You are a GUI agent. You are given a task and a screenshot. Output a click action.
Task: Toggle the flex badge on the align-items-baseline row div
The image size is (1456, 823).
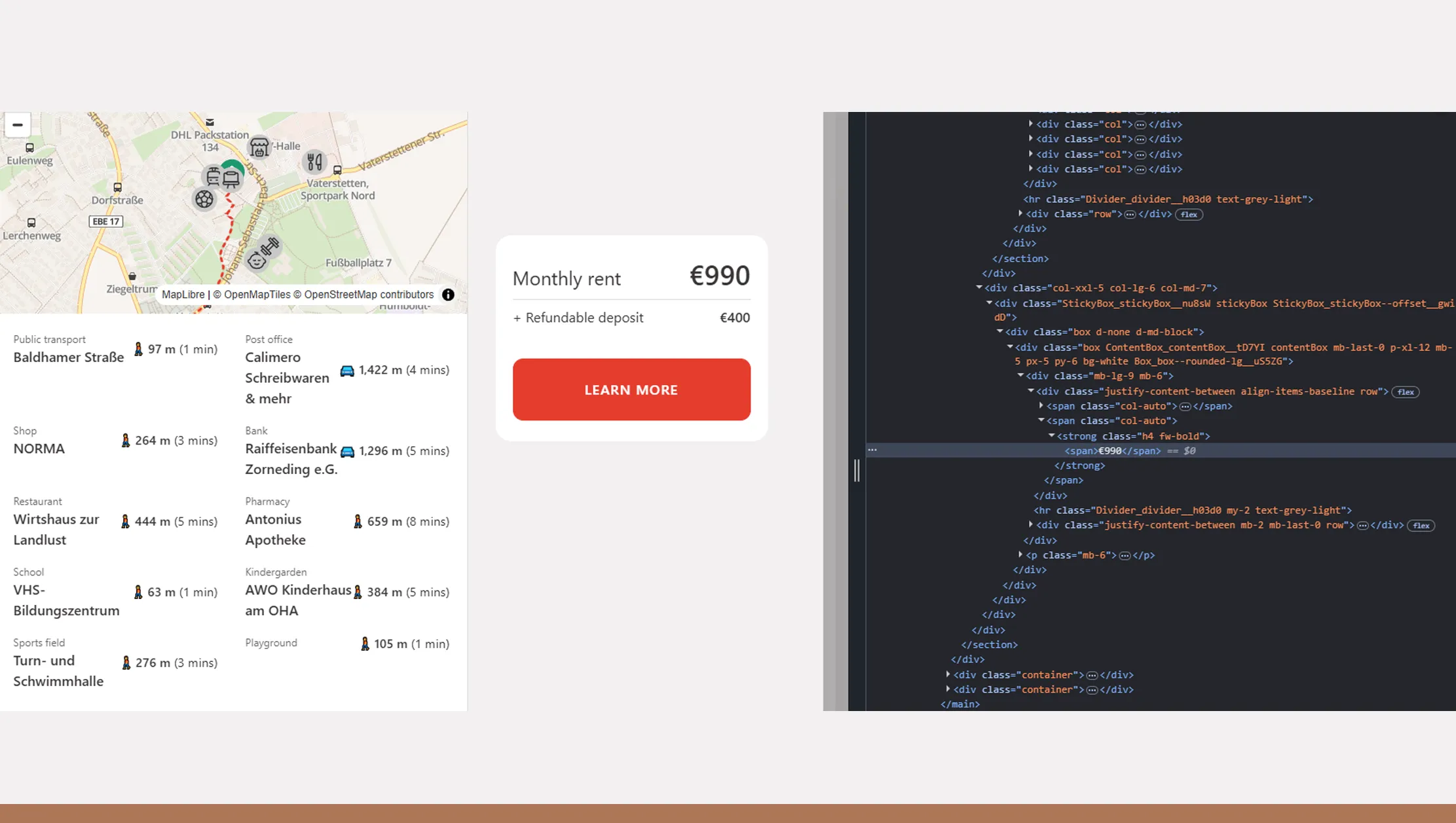(x=1406, y=392)
